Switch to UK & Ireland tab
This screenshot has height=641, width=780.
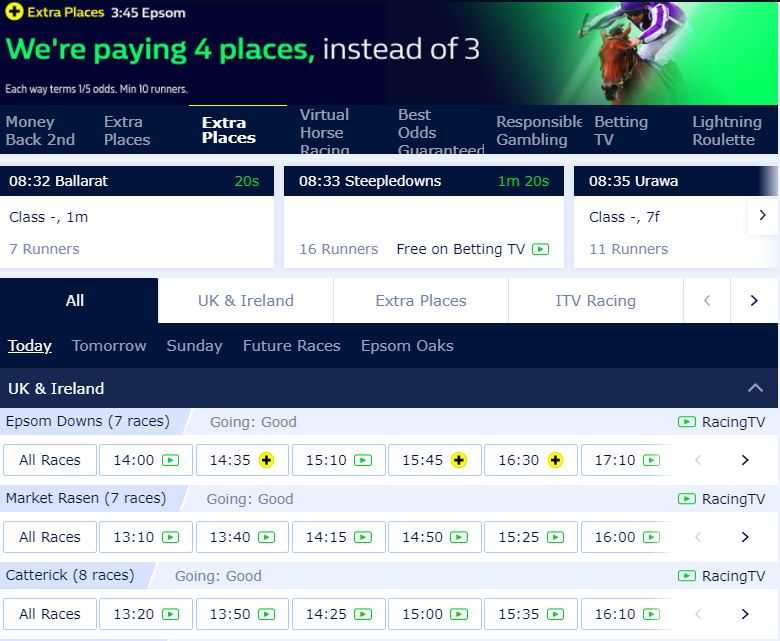pos(246,300)
